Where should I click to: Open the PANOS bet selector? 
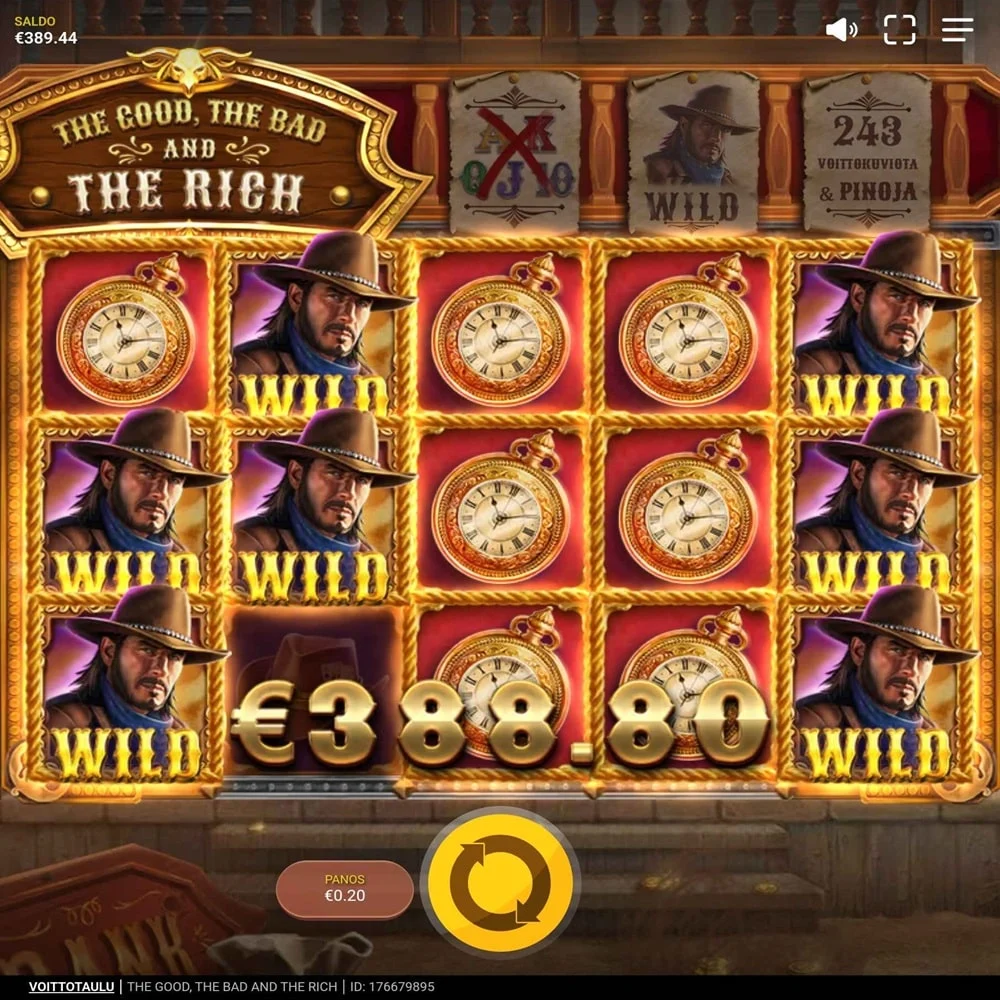[x=344, y=888]
